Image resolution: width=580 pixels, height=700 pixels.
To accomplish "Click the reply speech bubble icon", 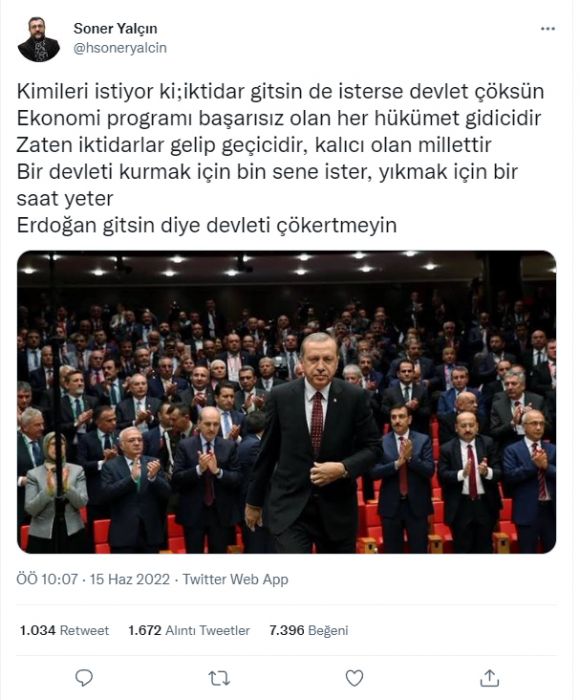I will pos(84,678).
